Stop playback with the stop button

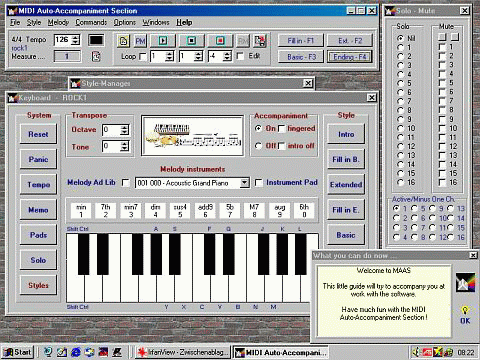(x=191, y=41)
